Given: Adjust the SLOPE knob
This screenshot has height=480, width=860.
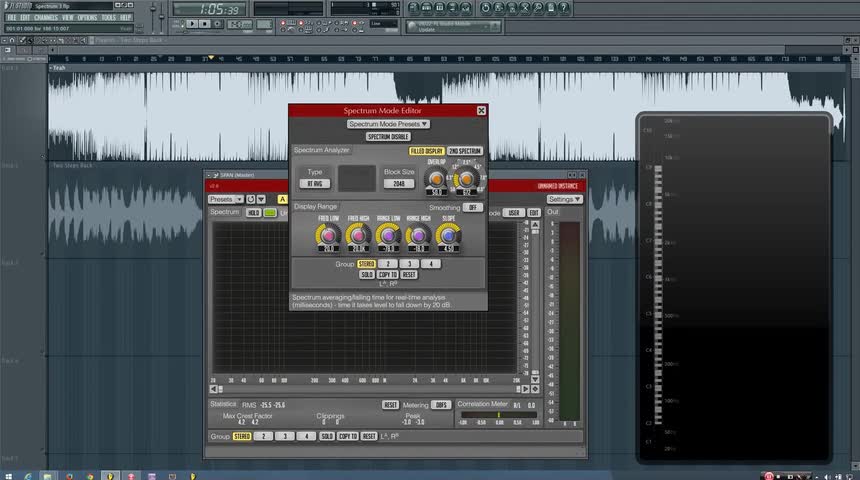Looking at the screenshot, I should click(x=448, y=235).
